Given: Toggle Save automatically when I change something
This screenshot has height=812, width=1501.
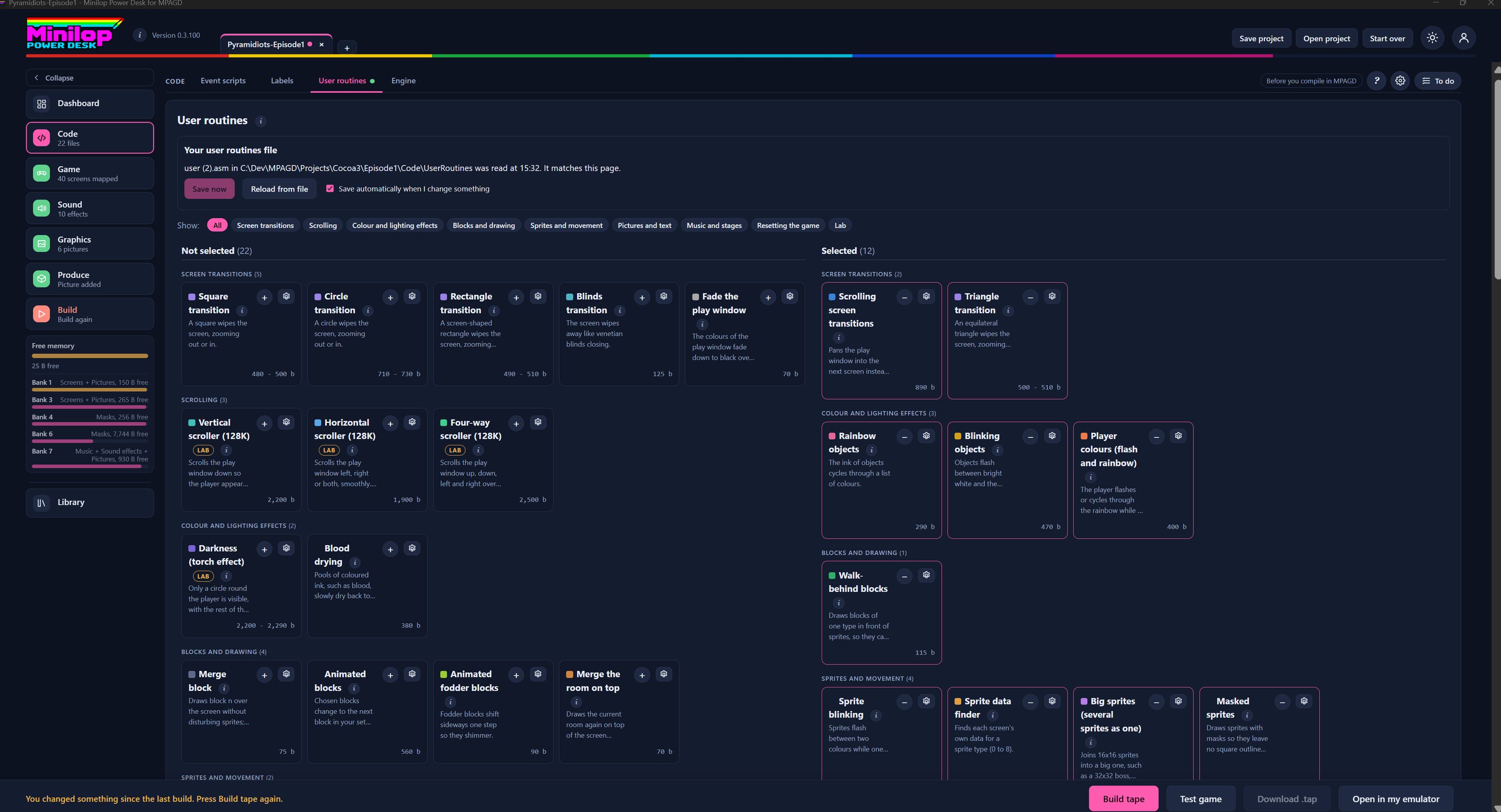Looking at the screenshot, I should click(330, 189).
